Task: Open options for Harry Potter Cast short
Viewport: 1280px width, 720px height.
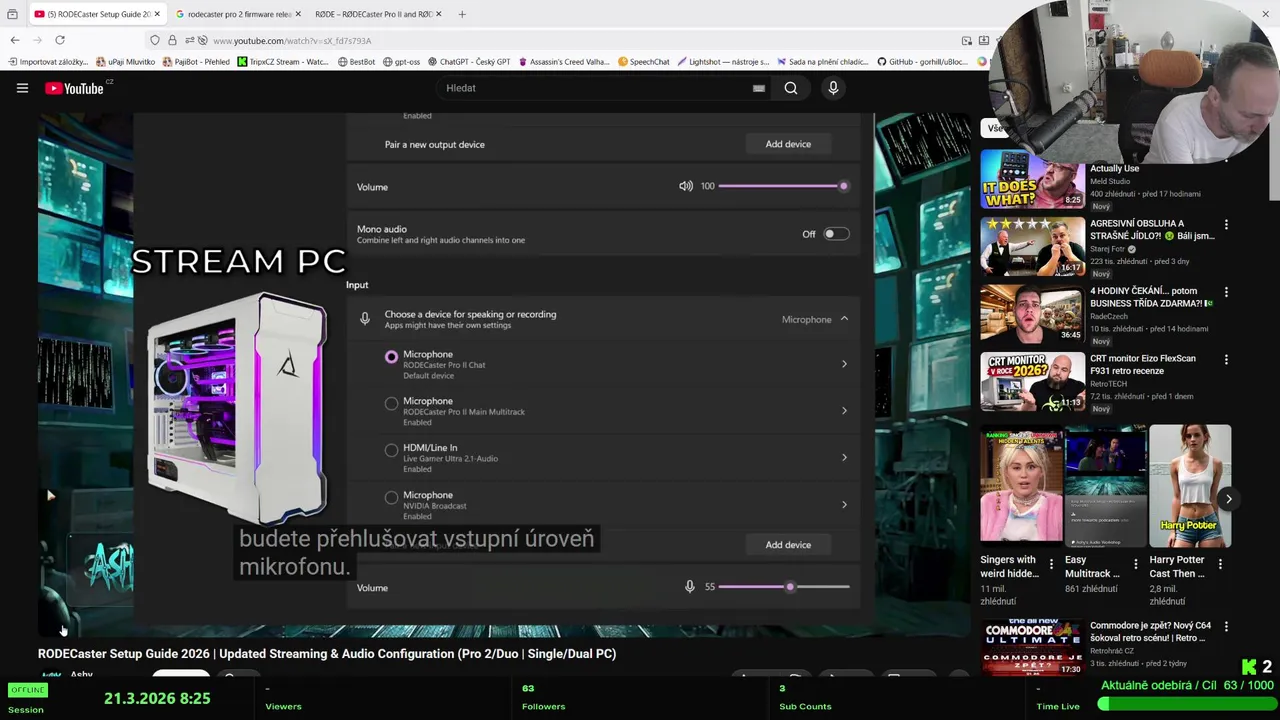Action: point(1220,564)
